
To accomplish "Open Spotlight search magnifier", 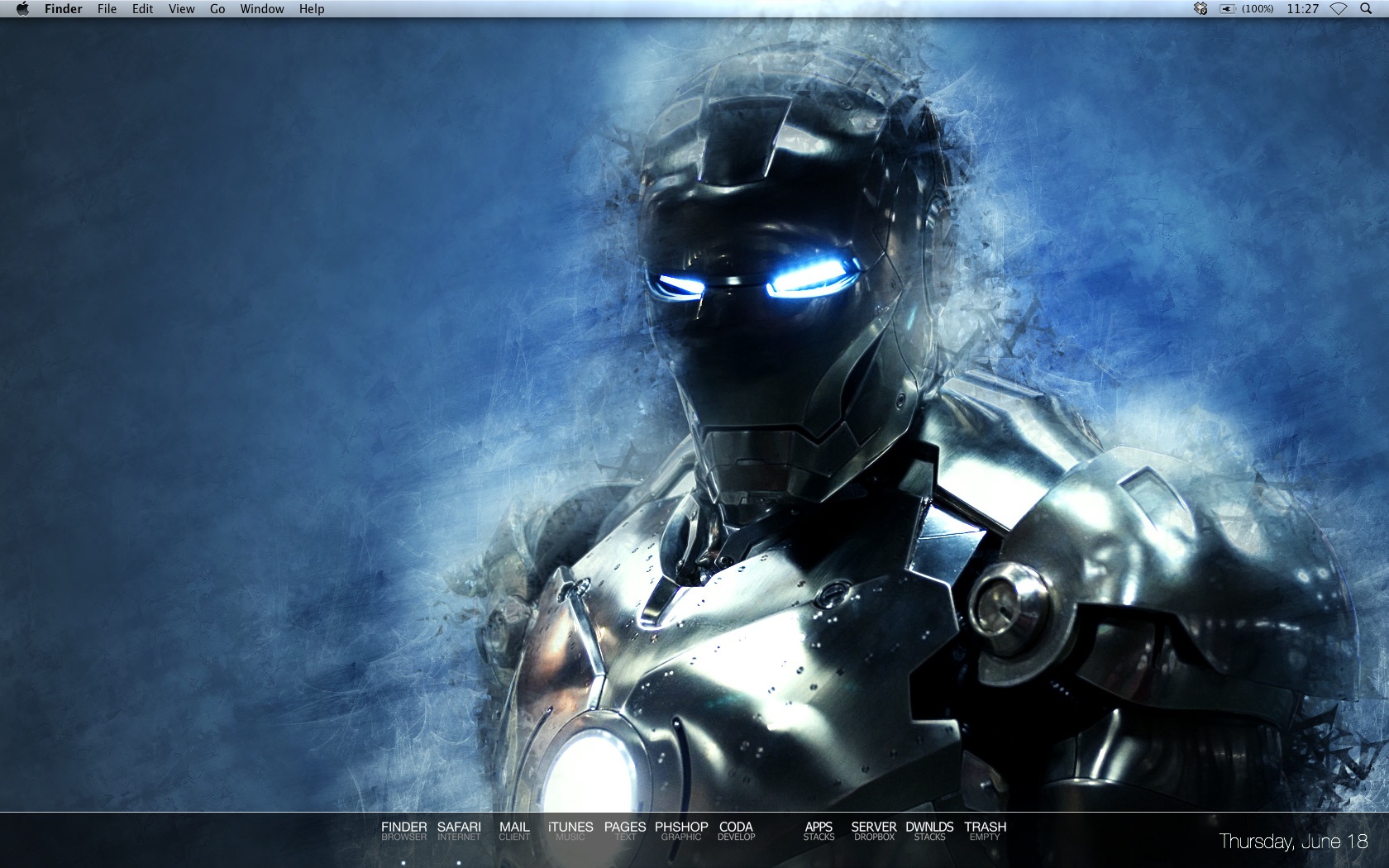I will 1366,8.
